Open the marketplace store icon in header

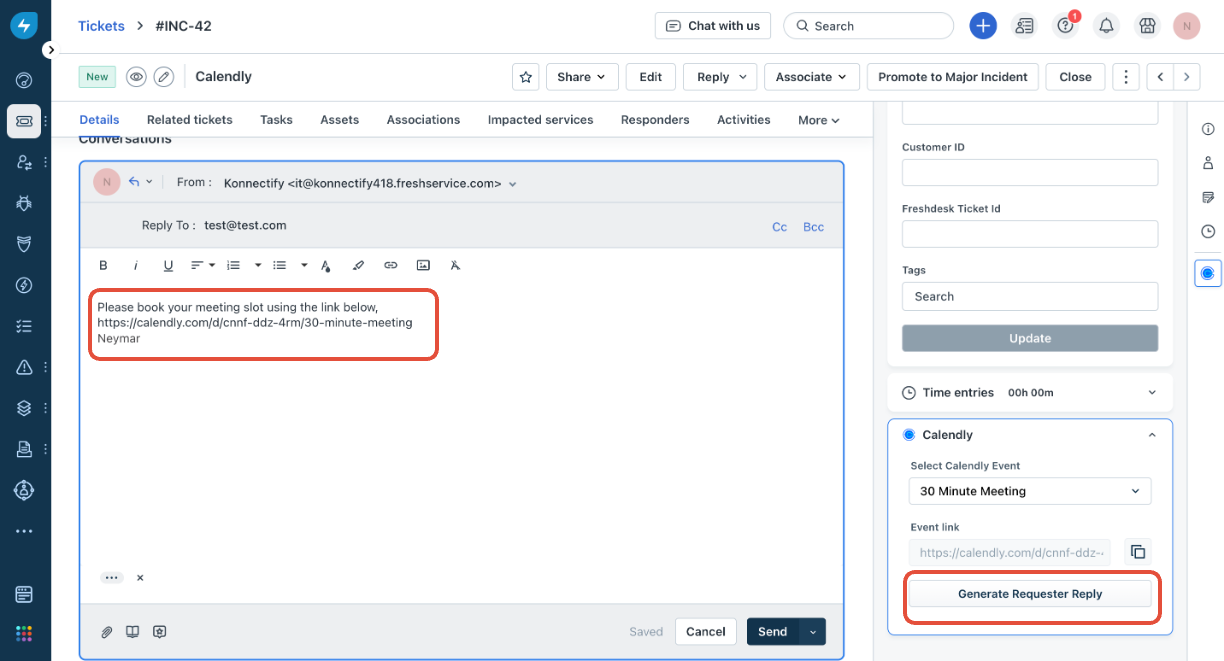coord(1147,26)
